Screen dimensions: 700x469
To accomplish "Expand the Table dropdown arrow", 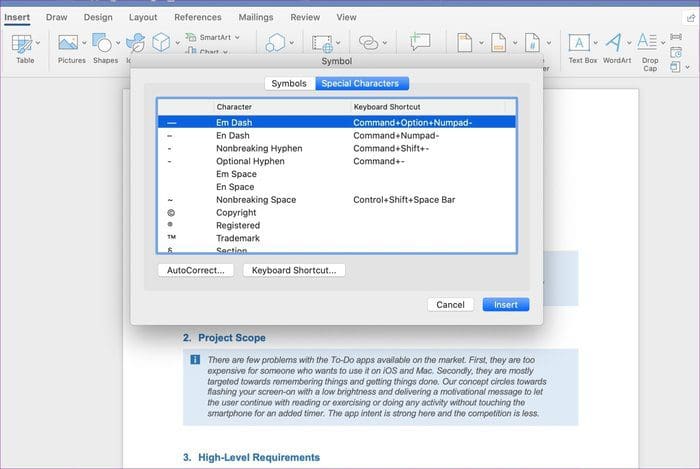I will pyautogui.click(x=38, y=43).
